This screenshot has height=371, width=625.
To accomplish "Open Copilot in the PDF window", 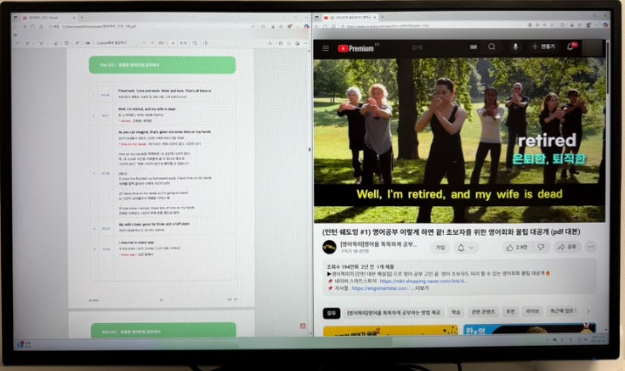I will (306, 26).
